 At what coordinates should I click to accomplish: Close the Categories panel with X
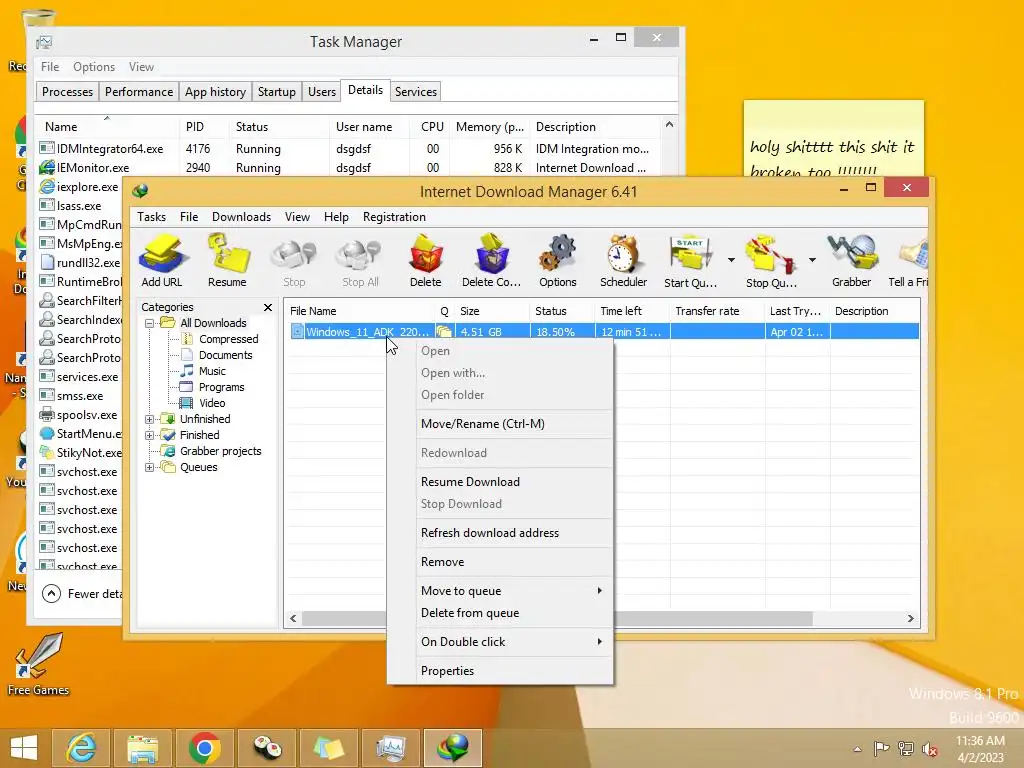(268, 307)
